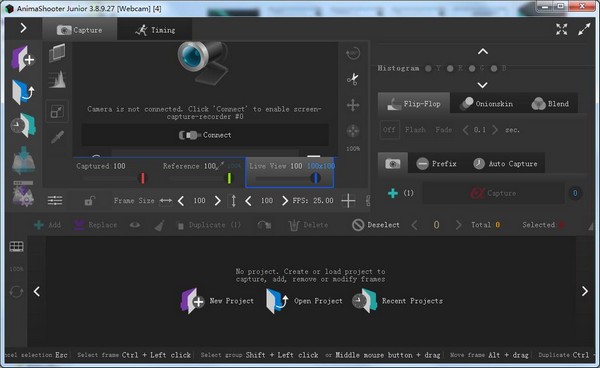Click the fullscreen arrows icon at top right
Screen dimensions: 600x368
point(561,29)
